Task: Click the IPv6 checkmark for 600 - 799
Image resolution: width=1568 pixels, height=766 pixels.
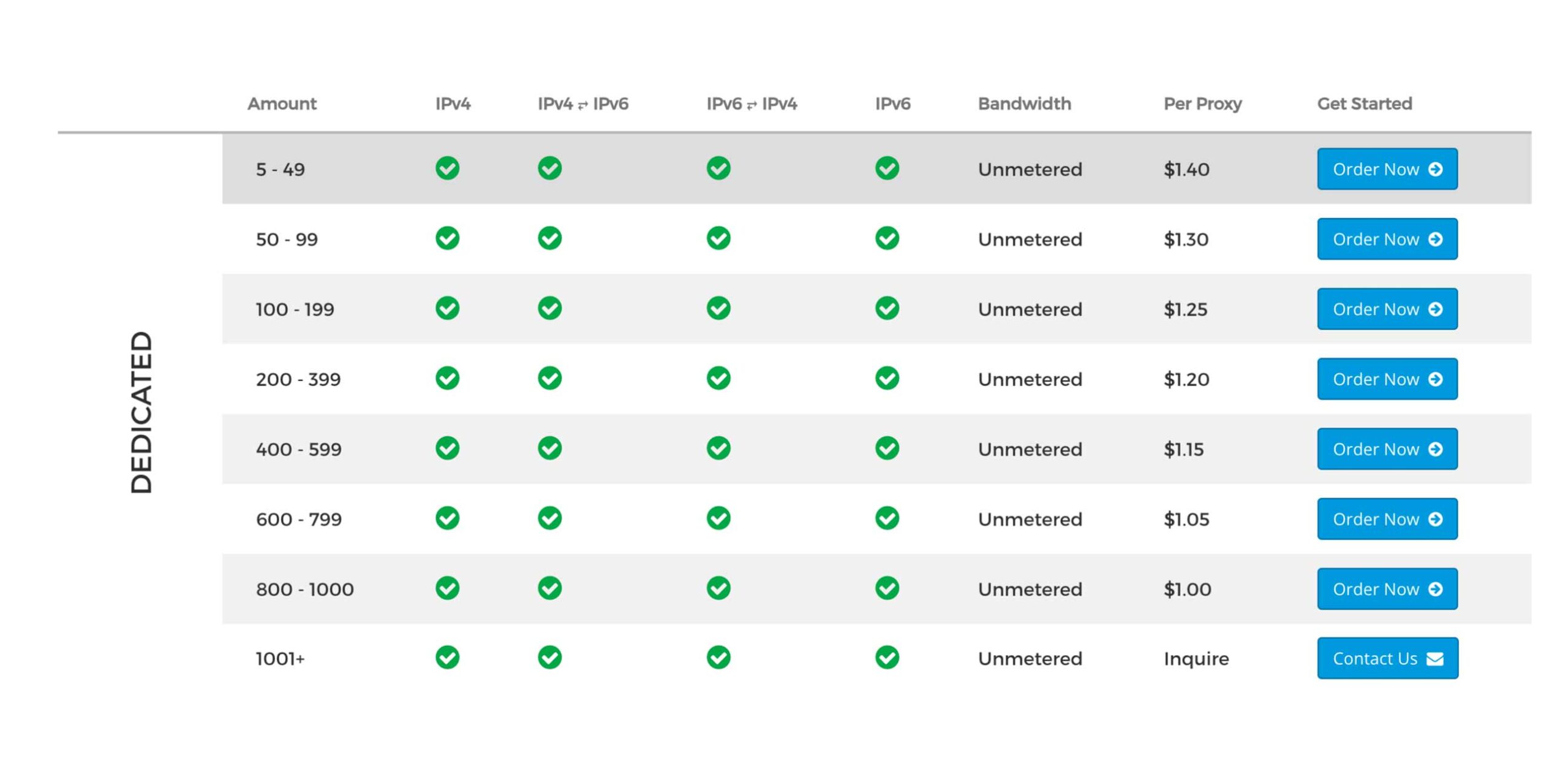Action: click(x=886, y=518)
